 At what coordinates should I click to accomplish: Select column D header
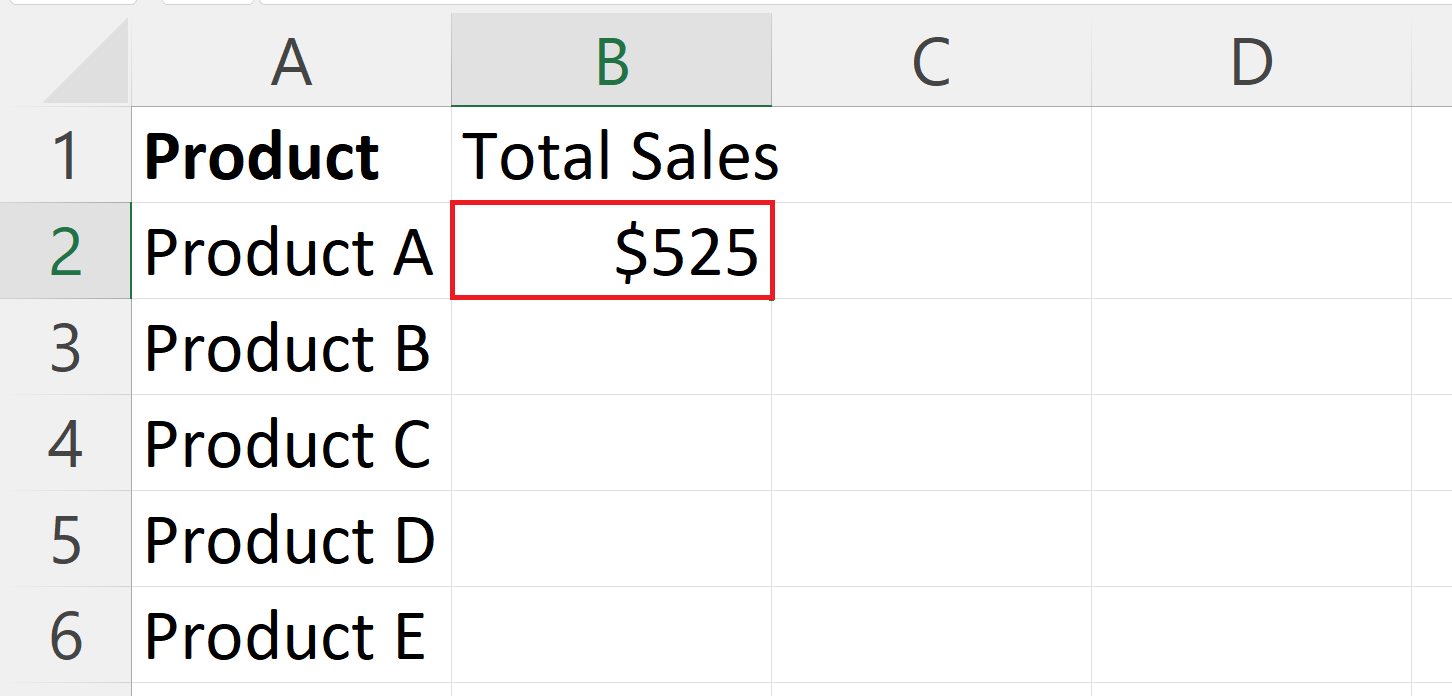(1250, 62)
